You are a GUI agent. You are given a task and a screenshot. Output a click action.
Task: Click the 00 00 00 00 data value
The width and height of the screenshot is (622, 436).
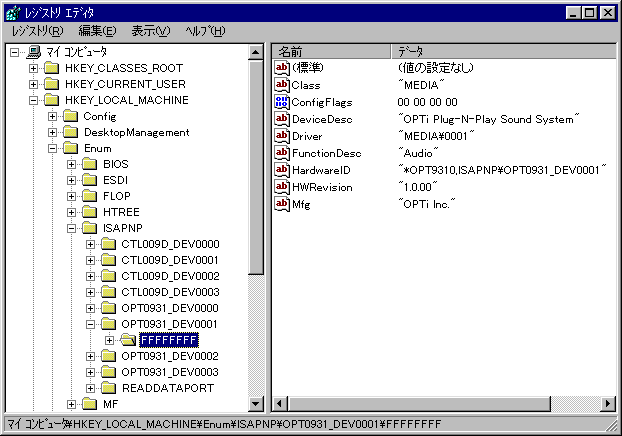pos(427,102)
